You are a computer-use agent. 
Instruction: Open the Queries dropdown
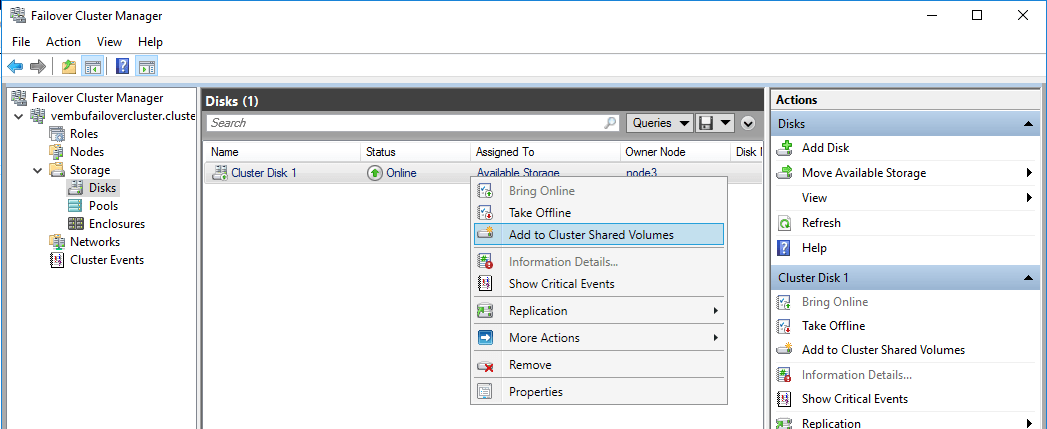point(660,123)
